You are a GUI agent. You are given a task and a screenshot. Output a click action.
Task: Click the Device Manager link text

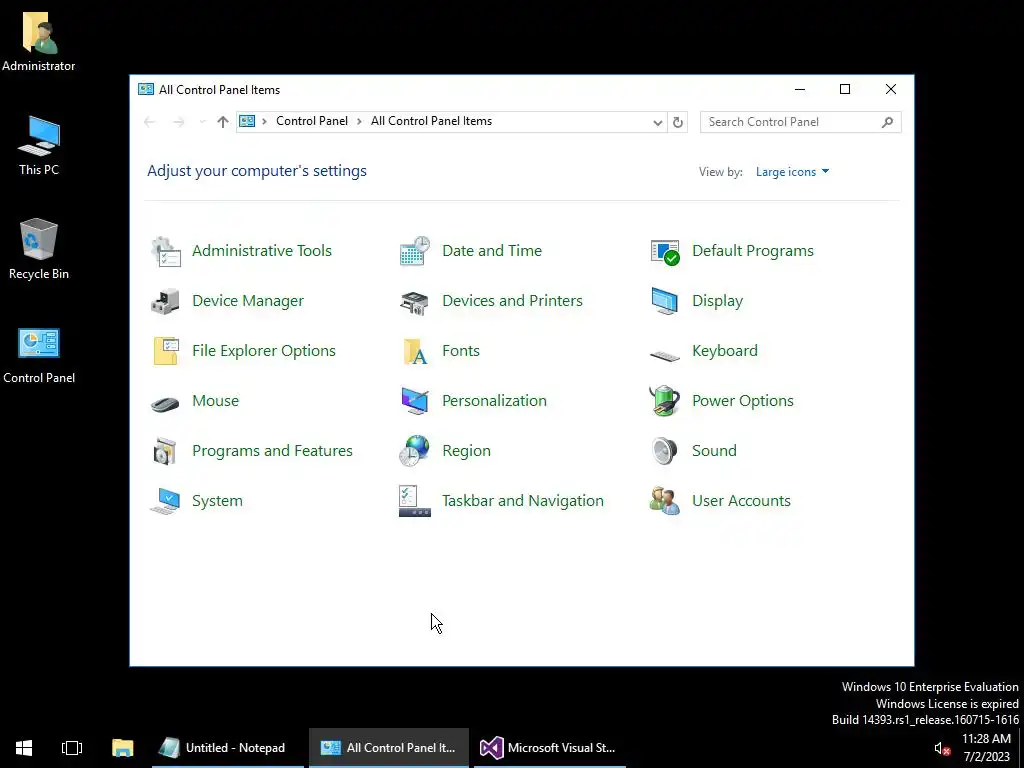coord(248,301)
